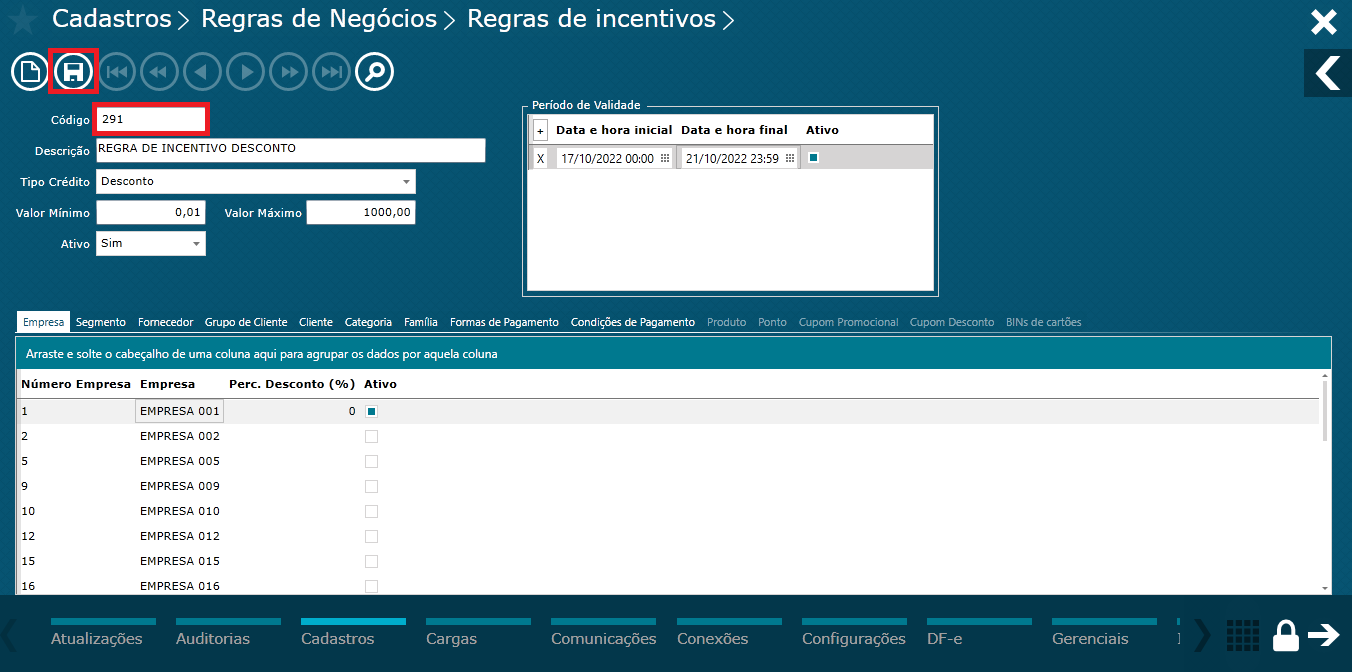Open search with magnifier icon
The height and width of the screenshot is (672, 1352).
click(x=375, y=72)
